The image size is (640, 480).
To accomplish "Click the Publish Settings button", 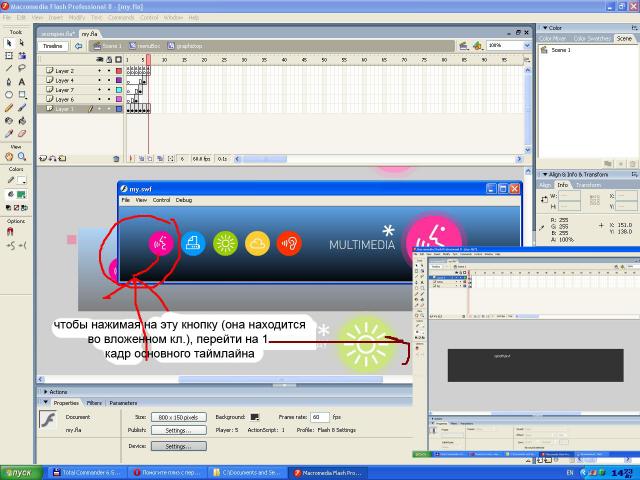I will 178,430.
